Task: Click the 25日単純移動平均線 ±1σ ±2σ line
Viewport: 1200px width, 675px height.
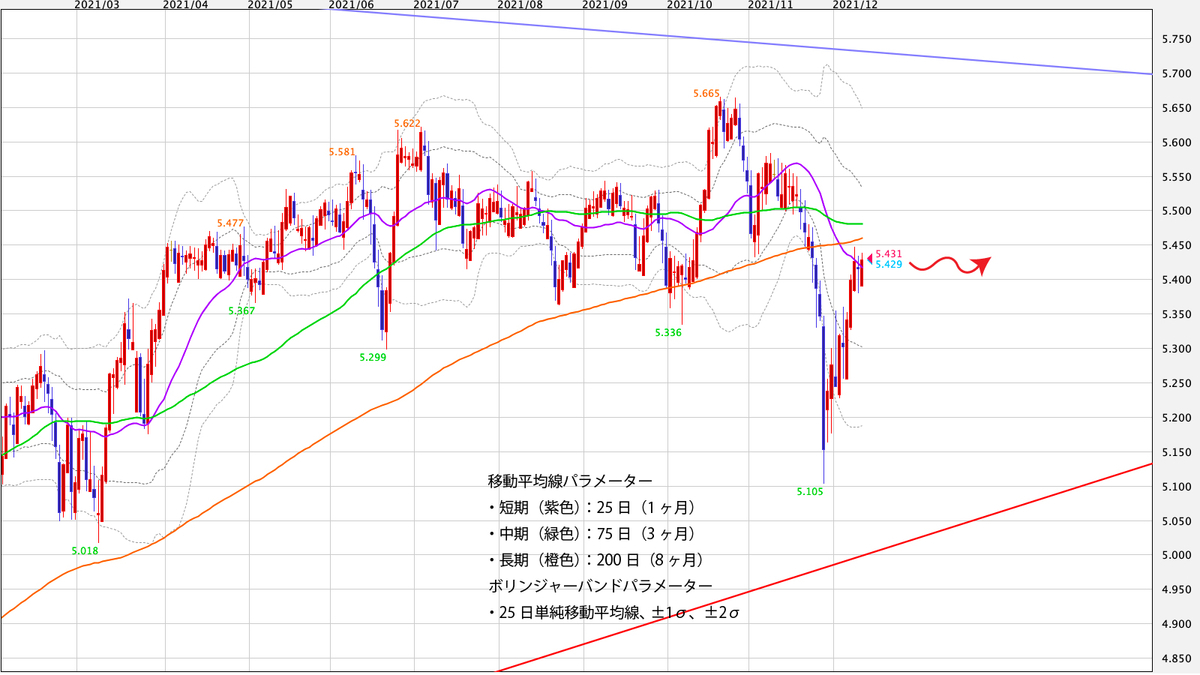Action: (x=613, y=612)
